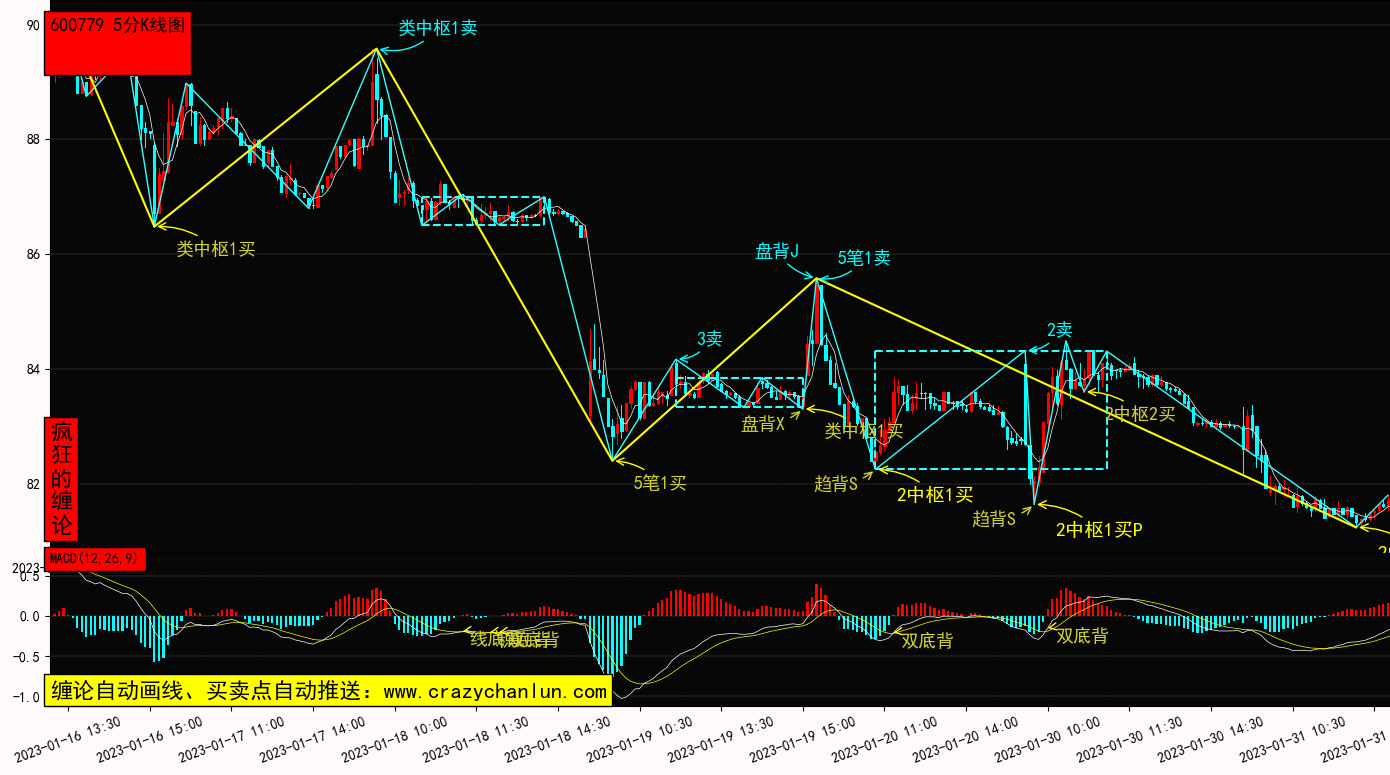Select the 2023-01-16 13:30 time label

point(68,738)
